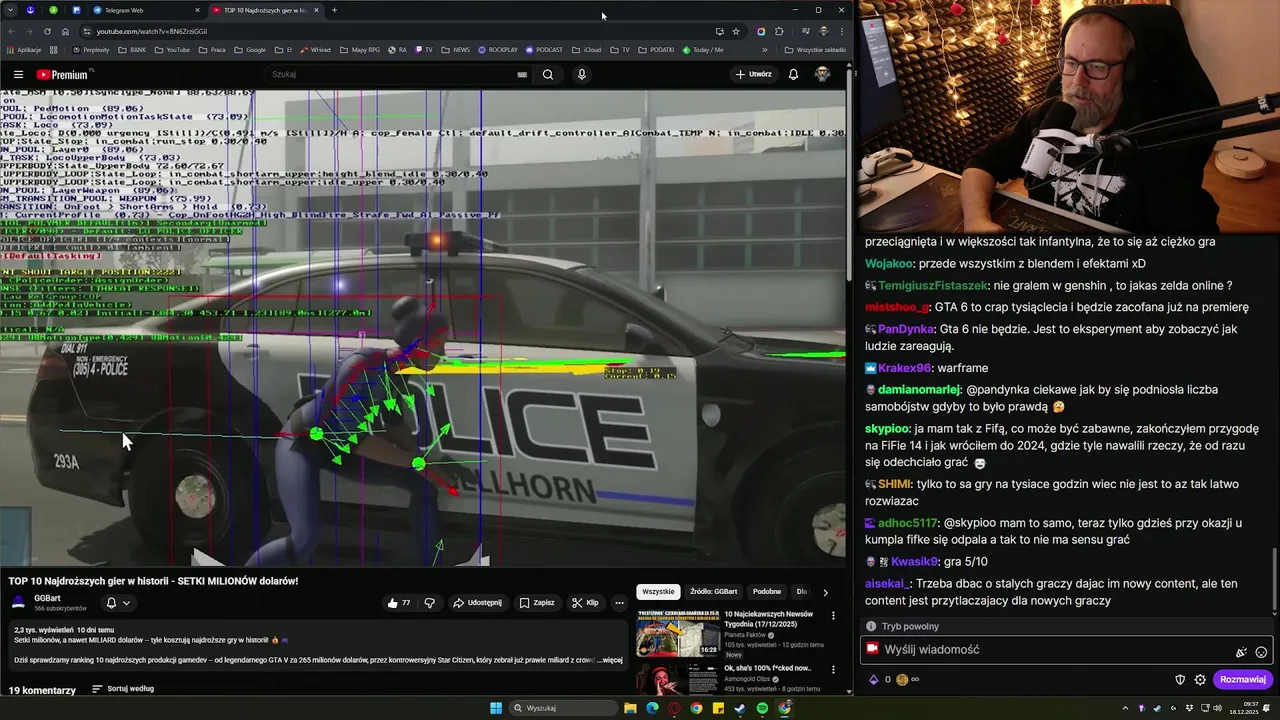Open Sortuj według comments sorting

(x=123, y=689)
